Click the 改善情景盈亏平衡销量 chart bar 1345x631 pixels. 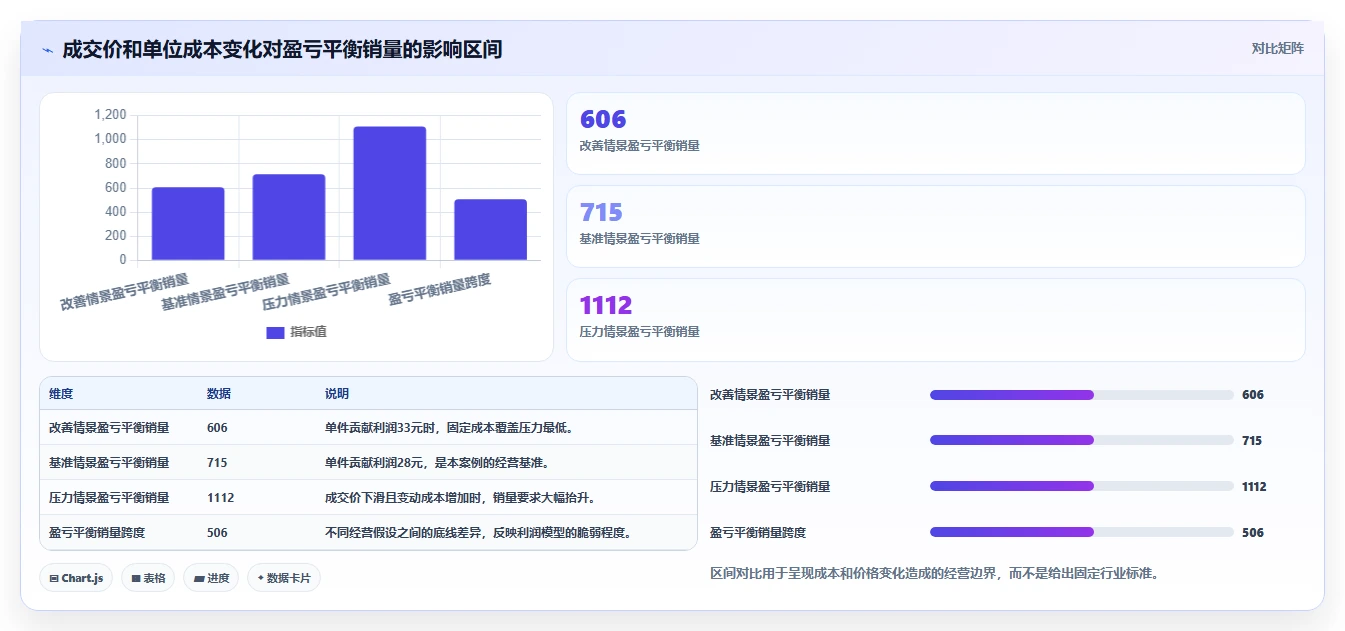188,224
